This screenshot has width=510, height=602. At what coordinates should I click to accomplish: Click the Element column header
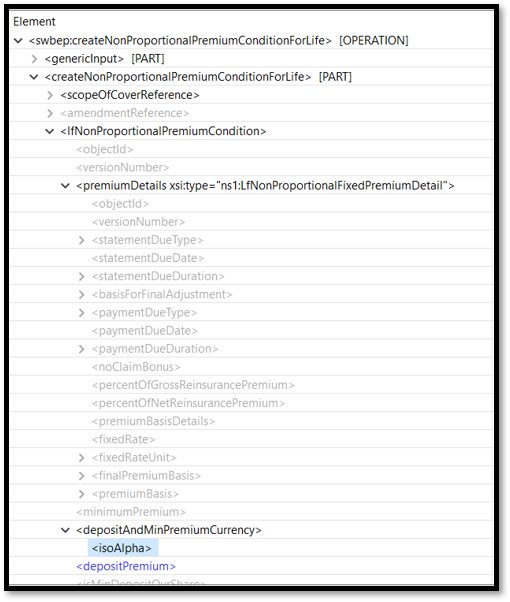click(x=35, y=22)
